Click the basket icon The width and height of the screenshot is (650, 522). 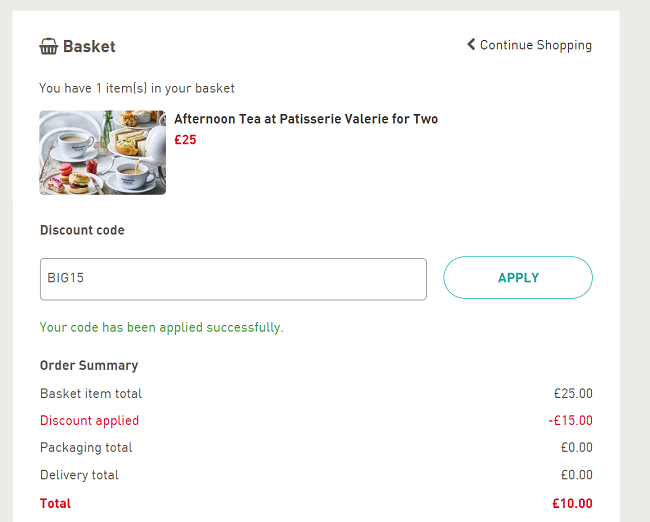48,46
